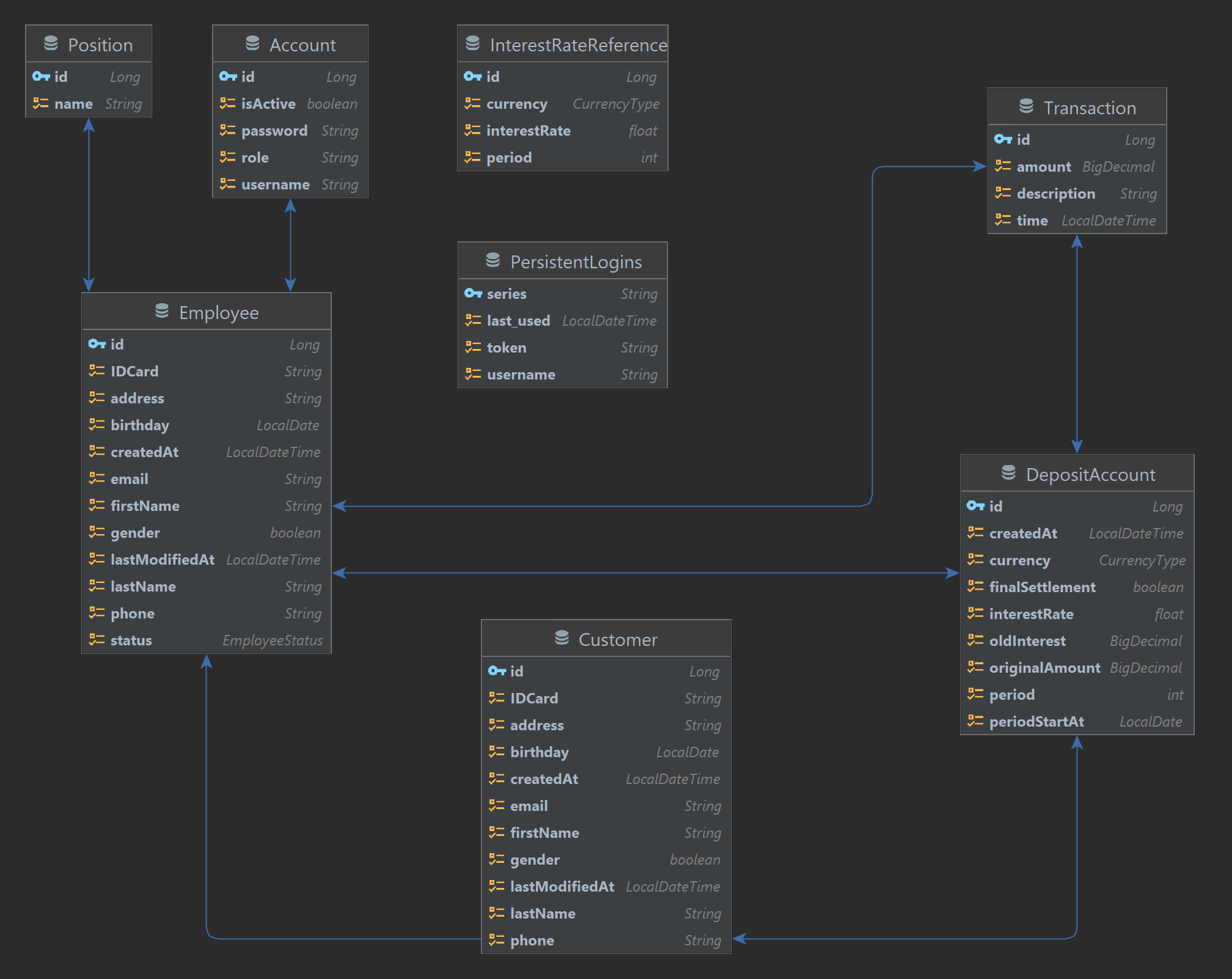Select the username column in Account

290,184
